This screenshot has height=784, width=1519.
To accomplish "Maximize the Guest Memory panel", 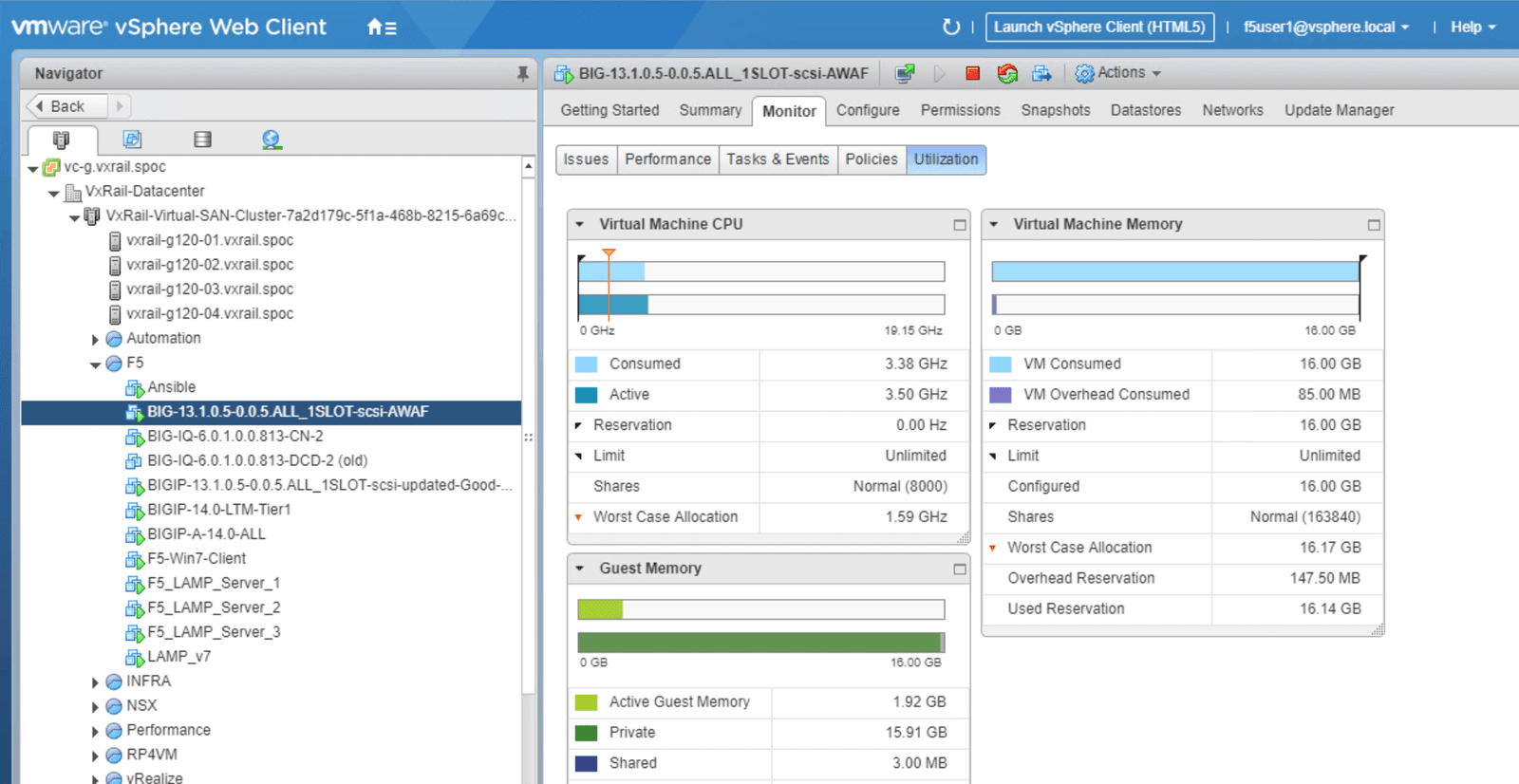I will pyautogui.click(x=960, y=569).
